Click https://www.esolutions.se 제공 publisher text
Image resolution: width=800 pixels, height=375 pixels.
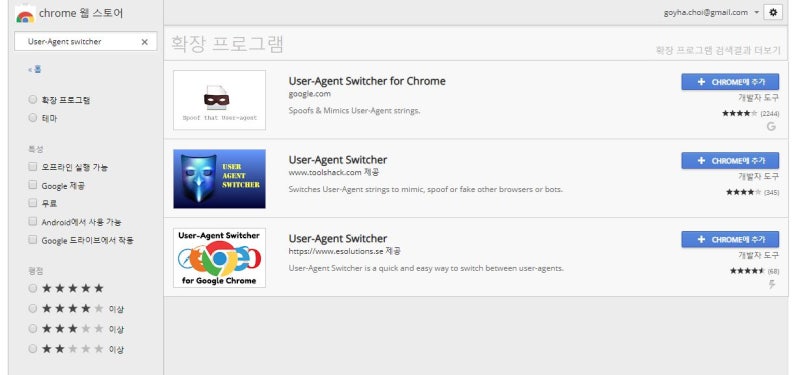344,251
